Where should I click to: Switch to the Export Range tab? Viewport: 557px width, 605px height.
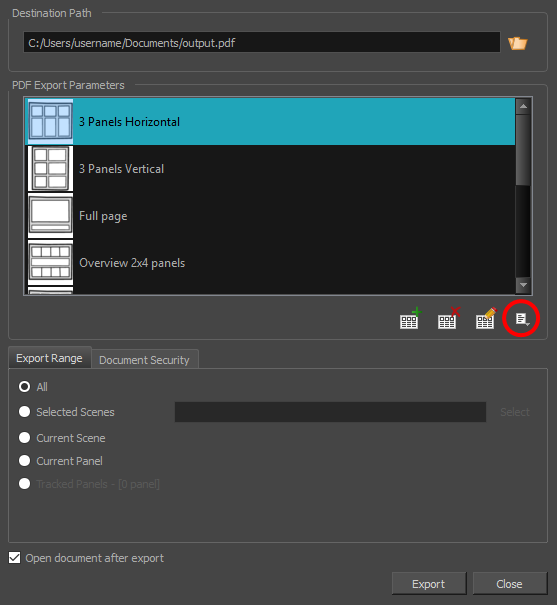pos(49,358)
